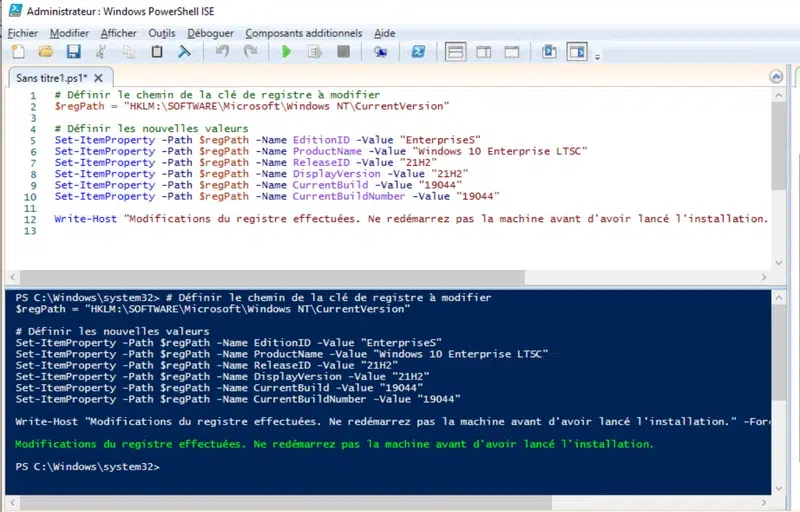Click "Windows 10 Enterprise LTSC" on script line 6
Screen dimensions: 800x512
pyautogui.click(x=500, y=151)
